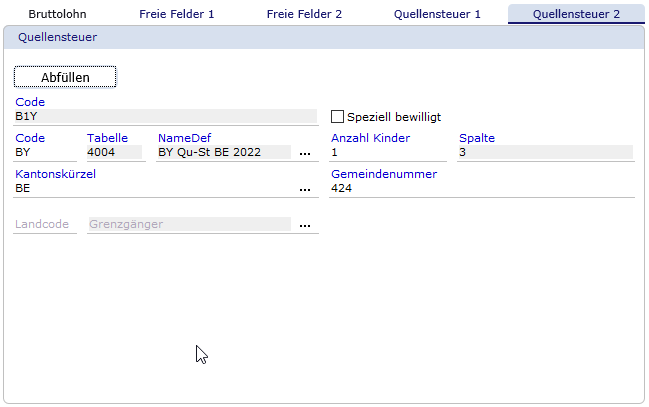Open the Grenzgänger lookup ellipsis button
649x407 pixels.
305,225
